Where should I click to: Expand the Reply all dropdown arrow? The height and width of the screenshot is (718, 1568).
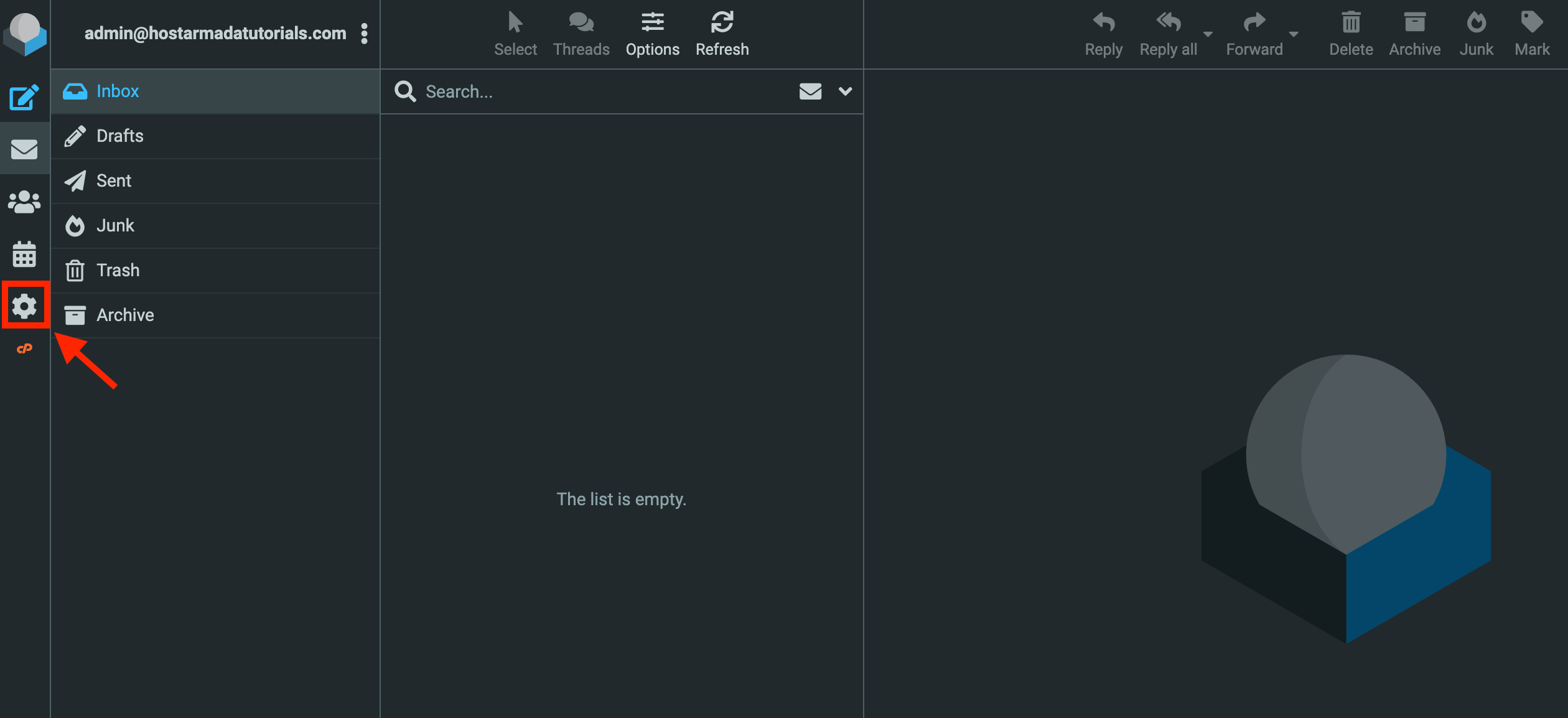click(1208, 34)
